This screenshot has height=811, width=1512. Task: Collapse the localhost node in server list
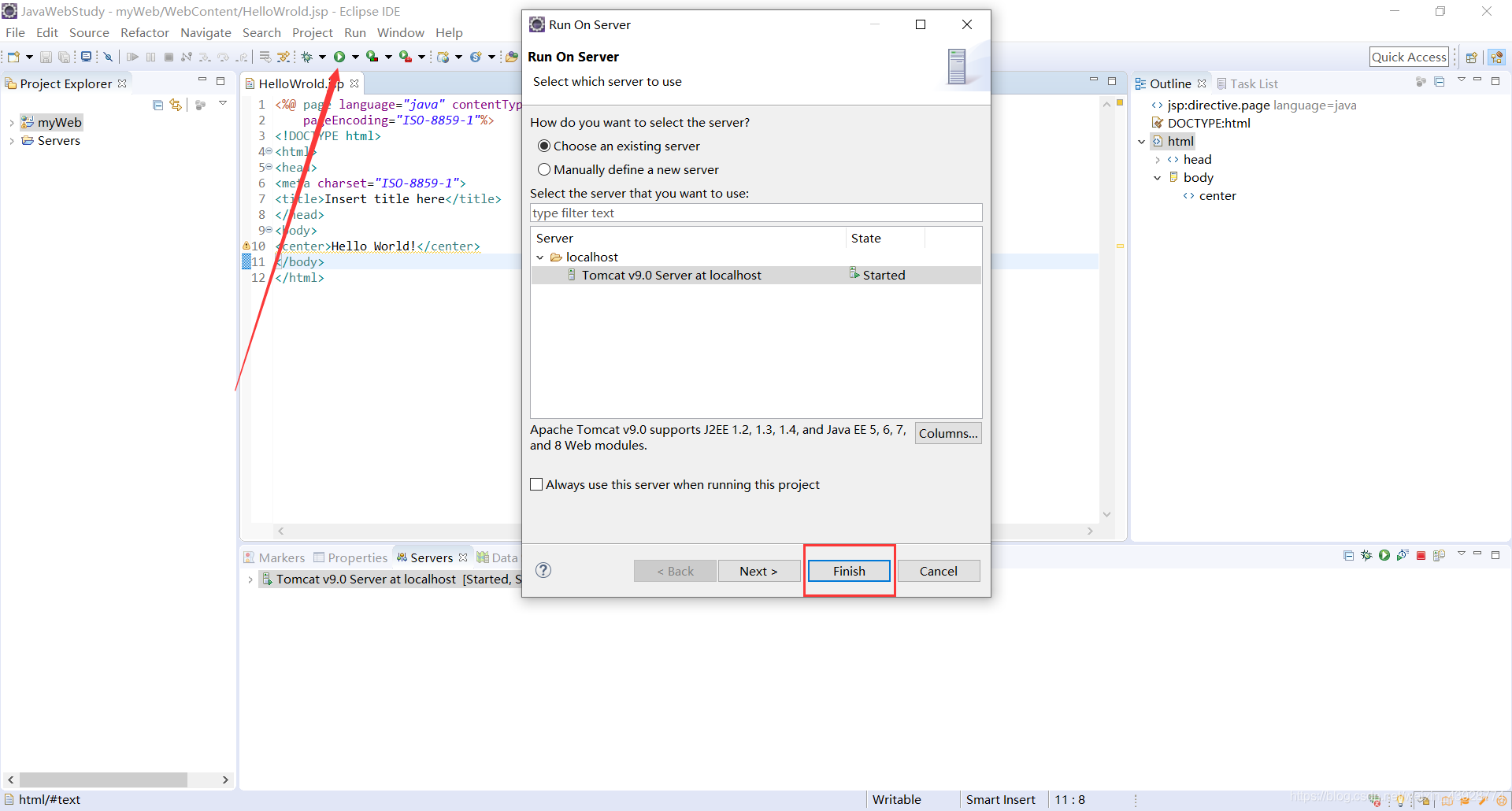[540, 257]
